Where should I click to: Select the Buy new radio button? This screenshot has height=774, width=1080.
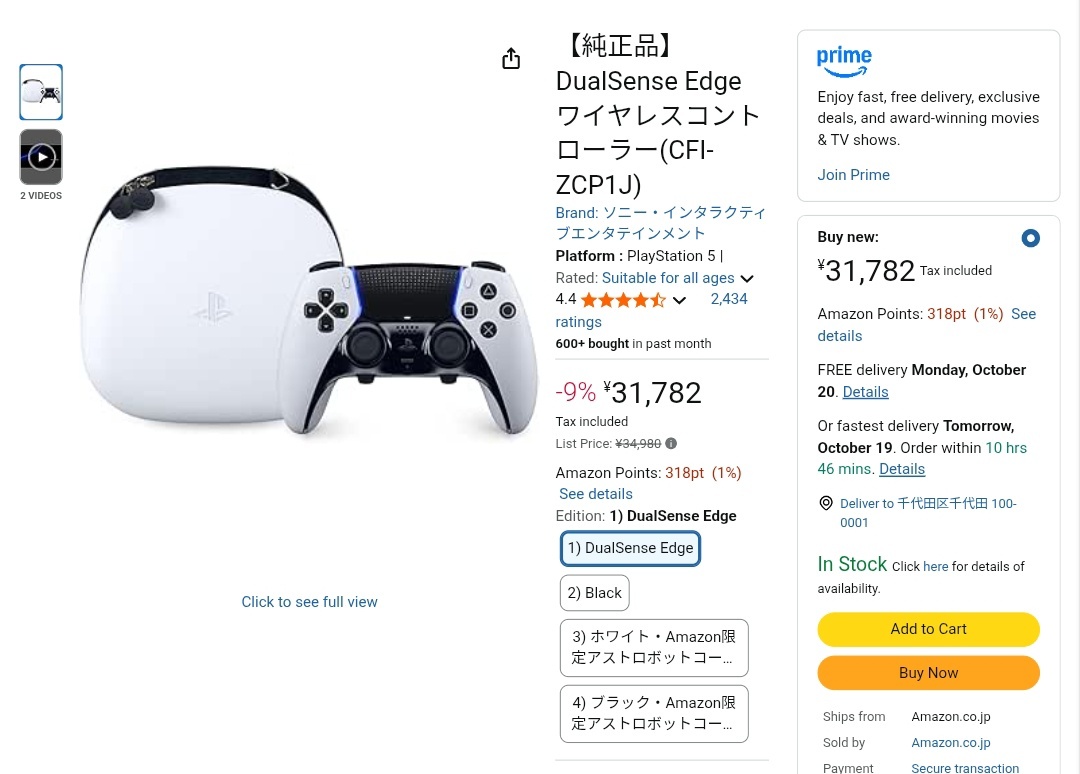click(x=1030, y=238)
